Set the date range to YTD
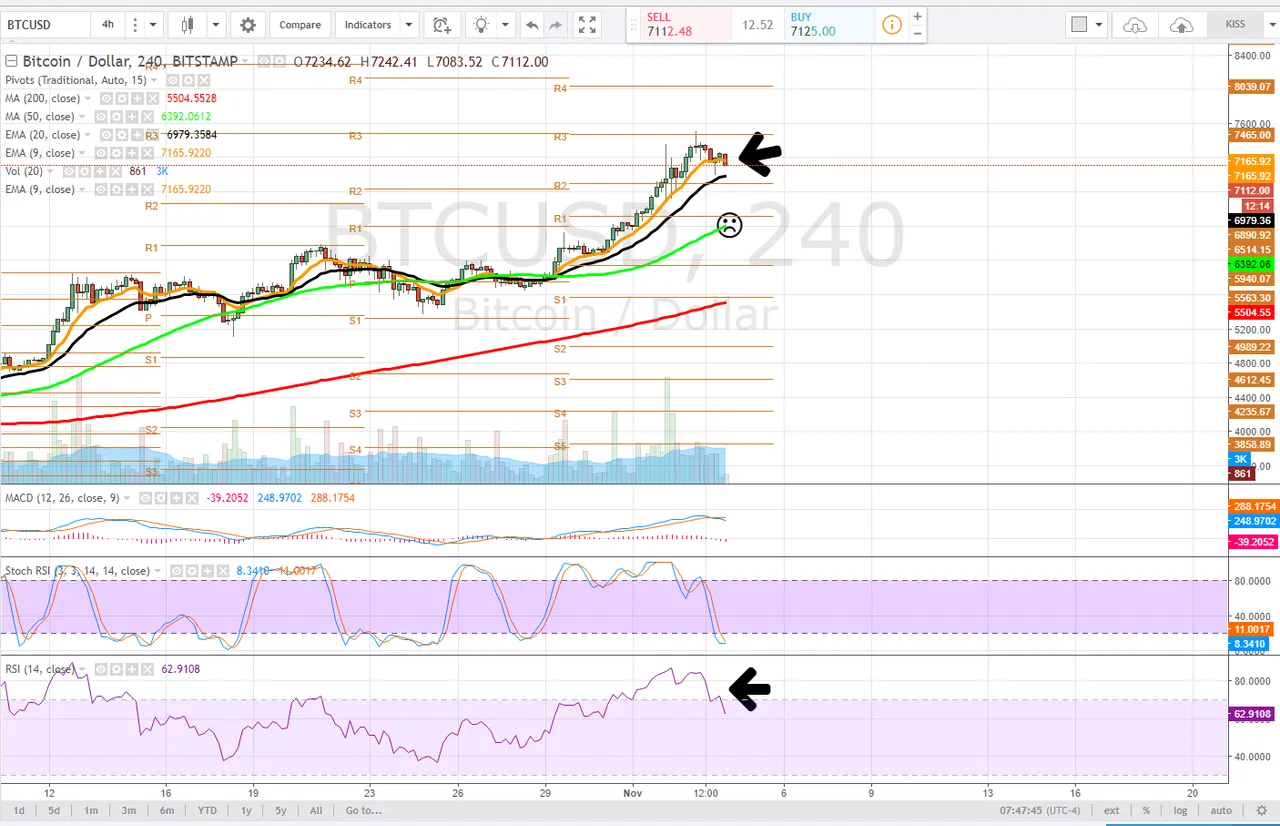 point(207,810)
